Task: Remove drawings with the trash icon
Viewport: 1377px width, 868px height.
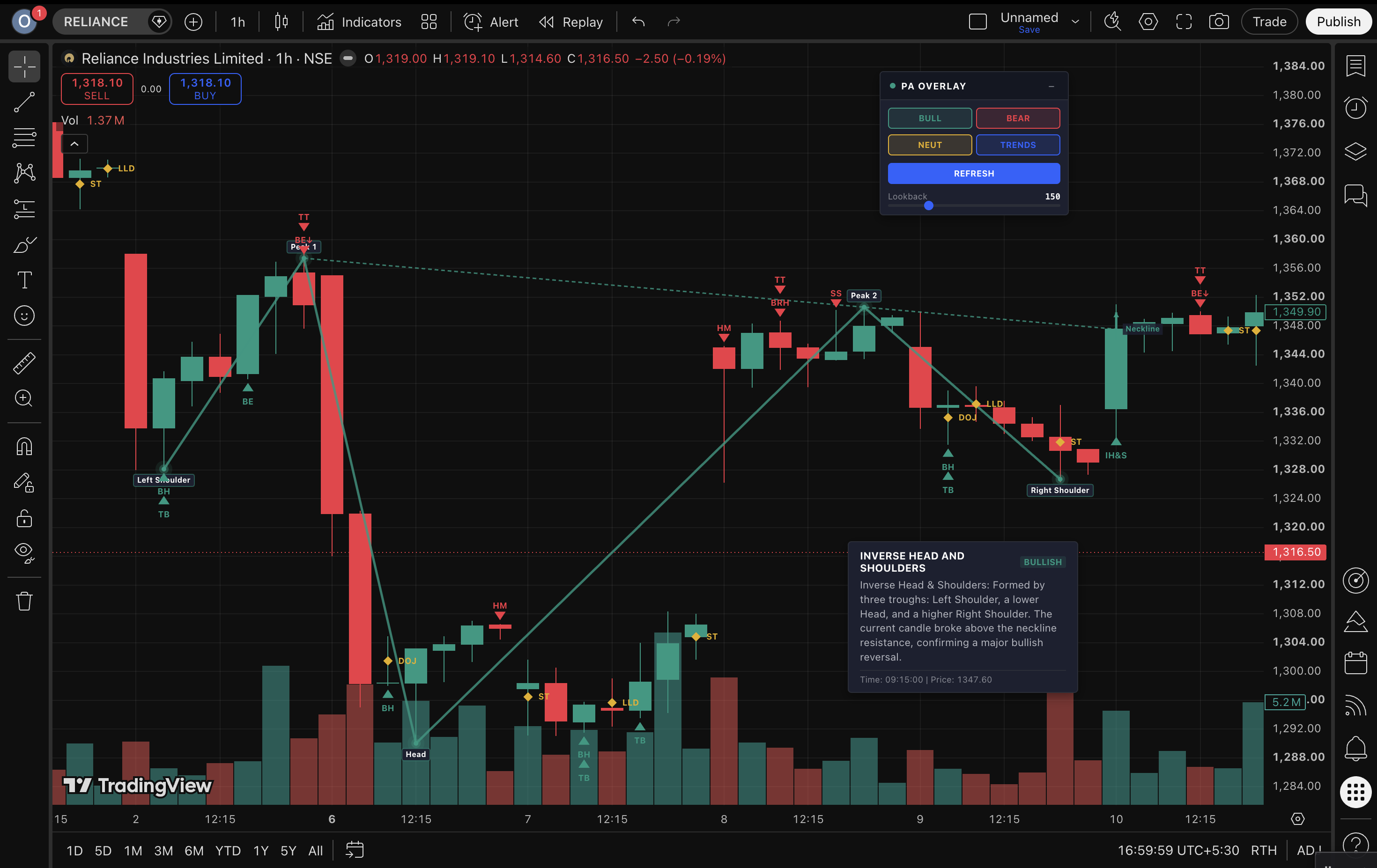Action: click(x=24, y=601)
